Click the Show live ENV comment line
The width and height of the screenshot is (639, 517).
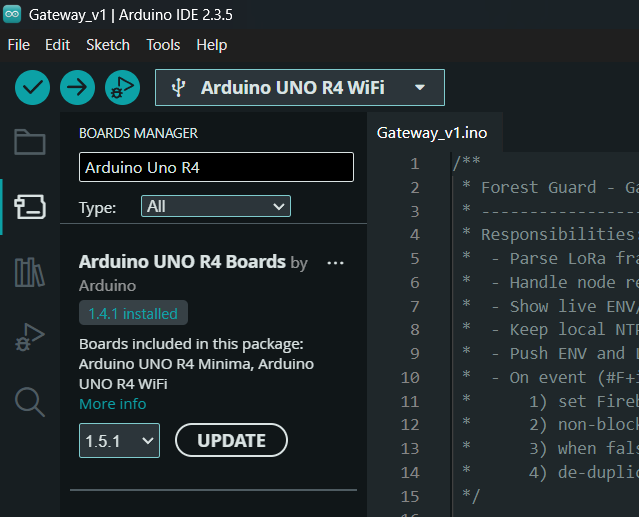coord(550,306)
